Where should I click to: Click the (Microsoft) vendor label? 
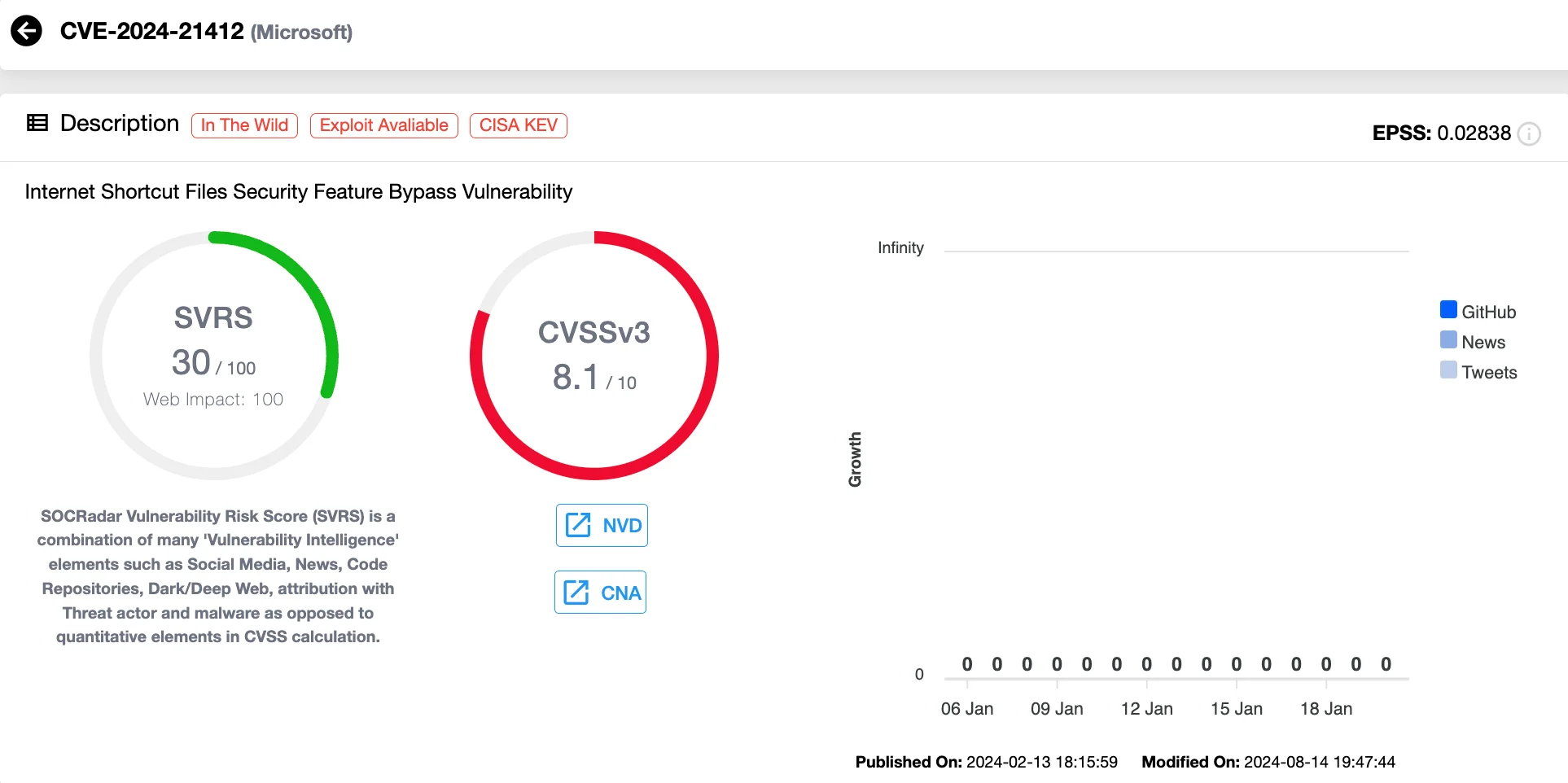click(x=301, y=33)
